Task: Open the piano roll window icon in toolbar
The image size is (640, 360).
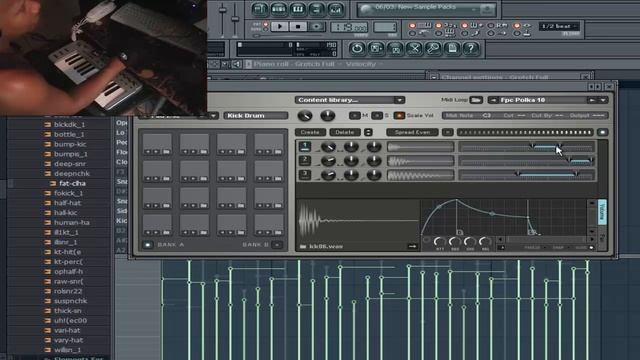Action: 298,9
